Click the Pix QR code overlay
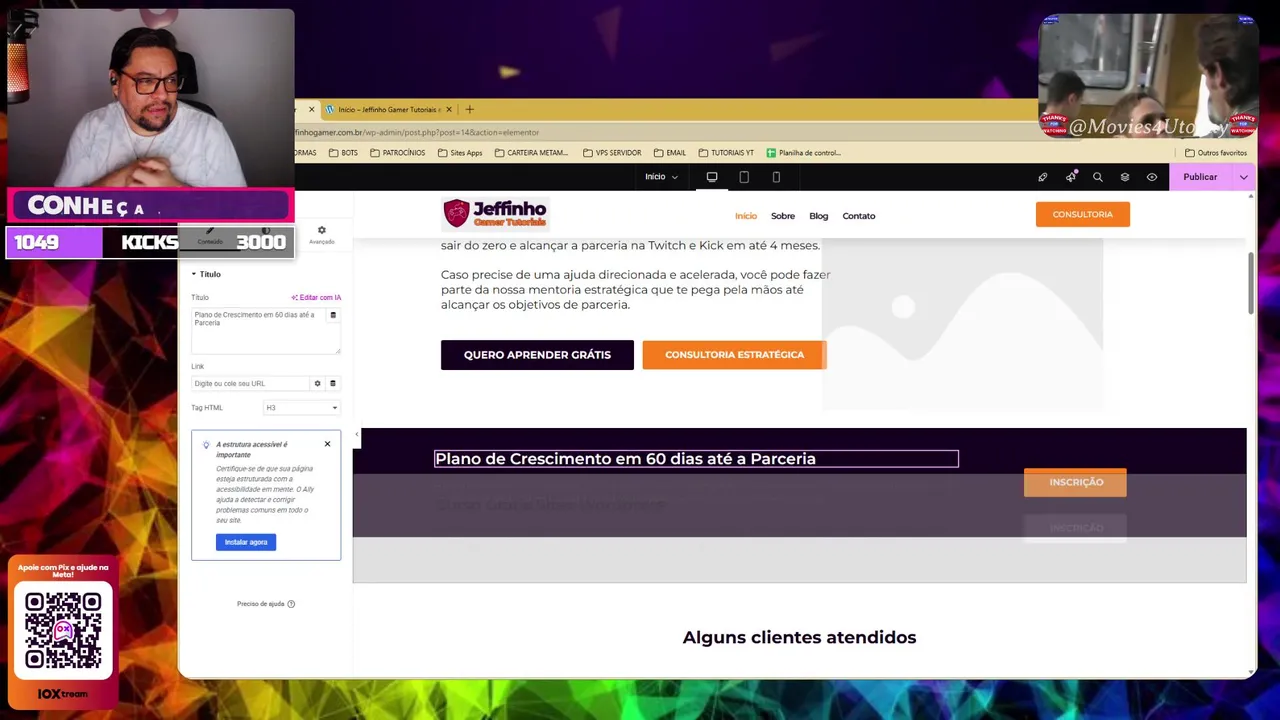Screen dimensions: 1280x720 (63, 631)
